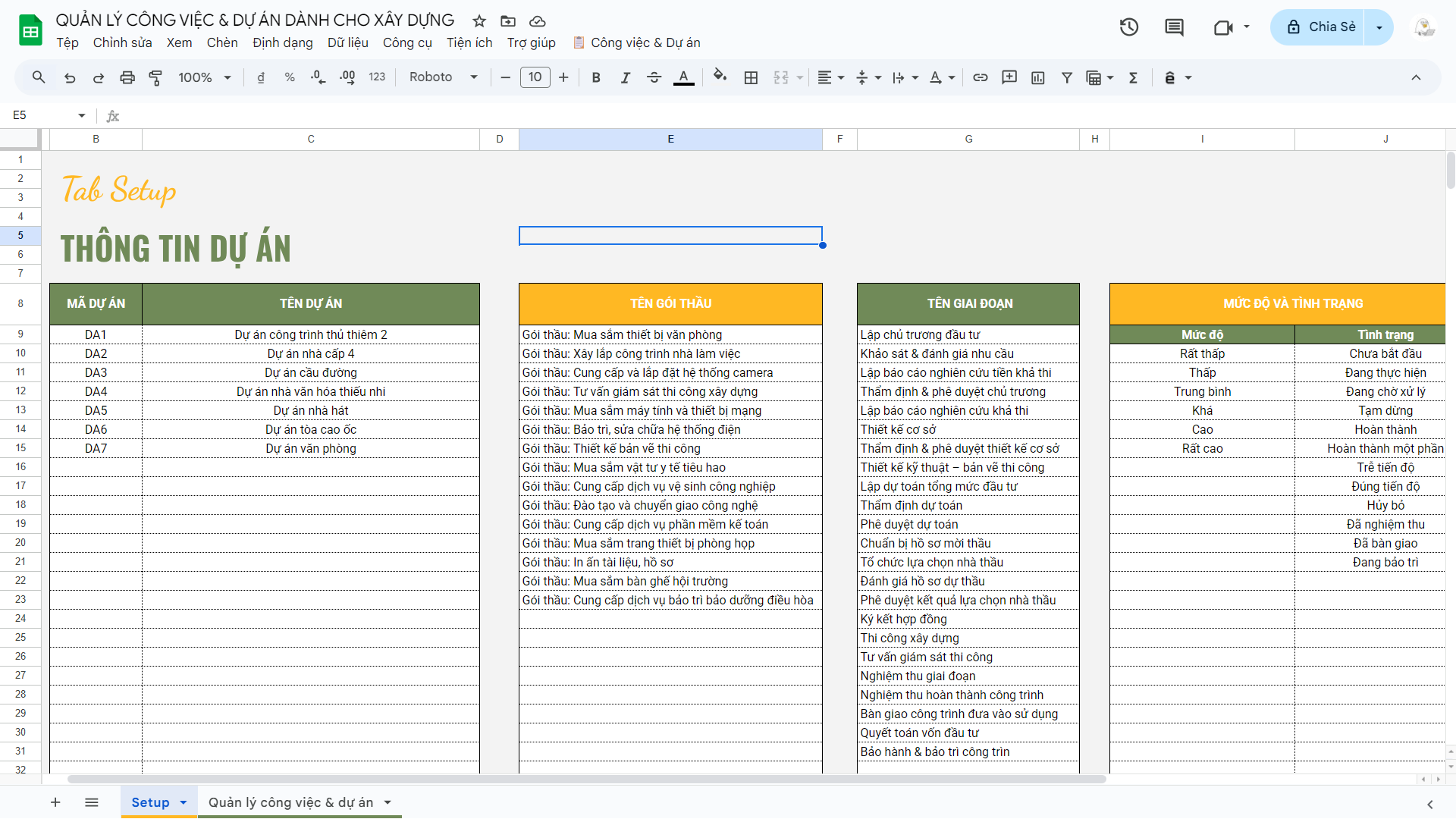The width and height of the screenshot is (1456, 819).
Task: Open the comments history icon
Action: pyautogui.click(x=1174, y=27)
